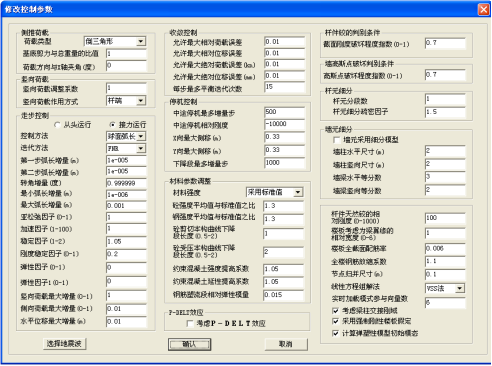Click the 截面刚度破坏程度指数 field

[x=445, y=43]
